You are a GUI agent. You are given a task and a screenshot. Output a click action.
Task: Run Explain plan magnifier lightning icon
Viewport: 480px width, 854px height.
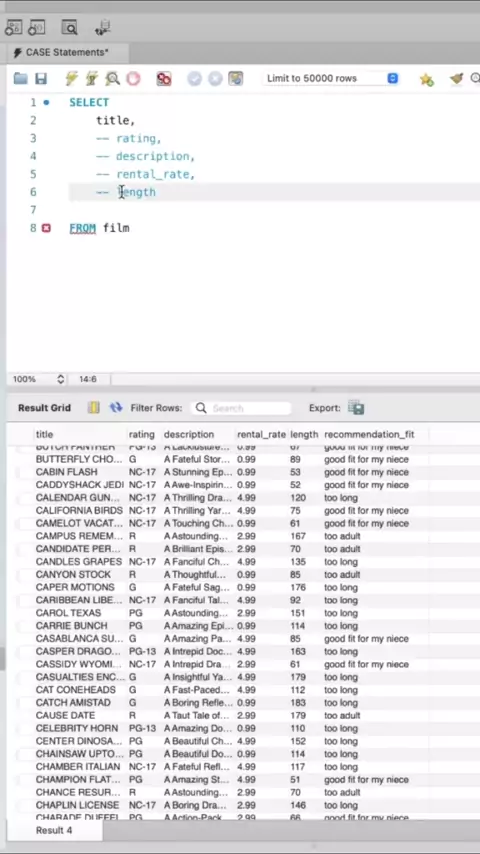tap(112, 78)
